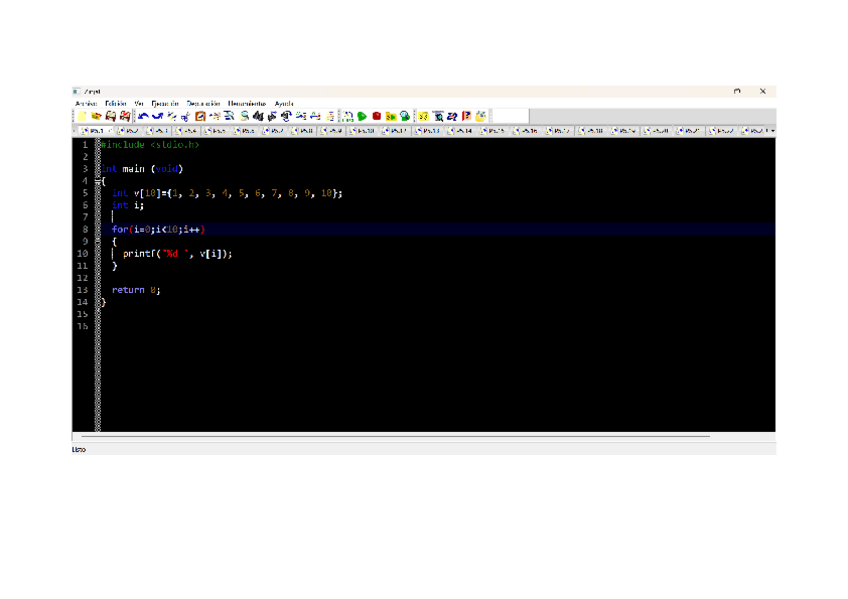The height and width of the screenshot is (599, 848).
Task: Open the Ayuda menu
Action: pyautogui.click(x=284, y=103)
